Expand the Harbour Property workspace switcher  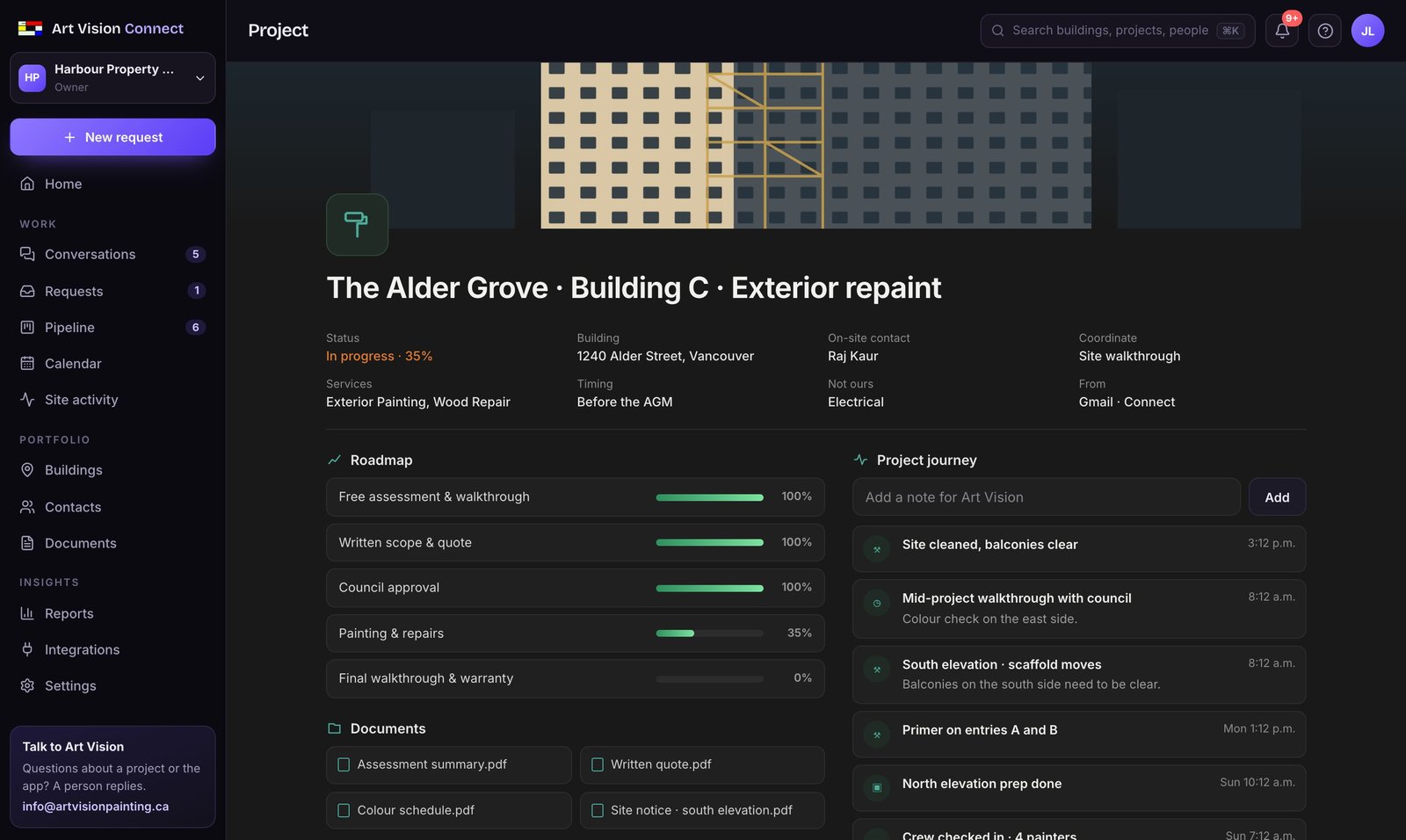tap(112, 77)
